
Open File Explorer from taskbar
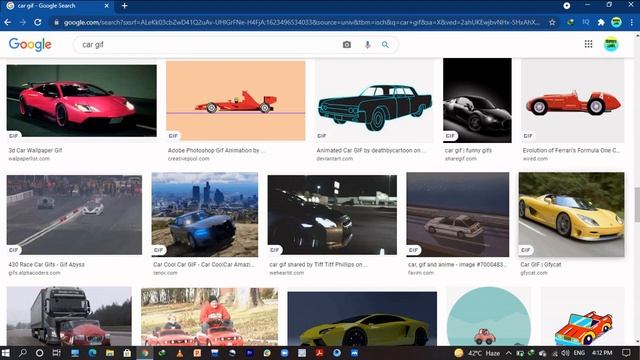(x=109, y=353)
